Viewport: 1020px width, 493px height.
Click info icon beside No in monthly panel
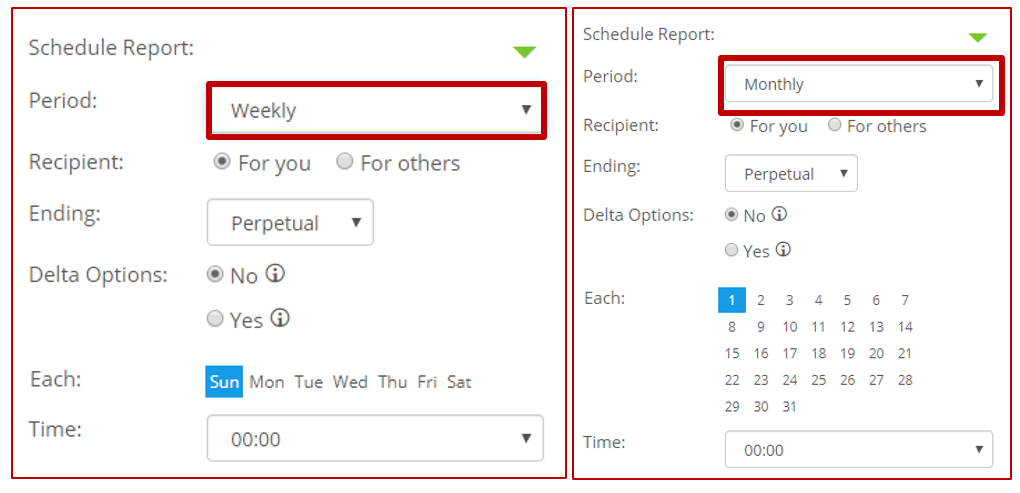point(779,214)
